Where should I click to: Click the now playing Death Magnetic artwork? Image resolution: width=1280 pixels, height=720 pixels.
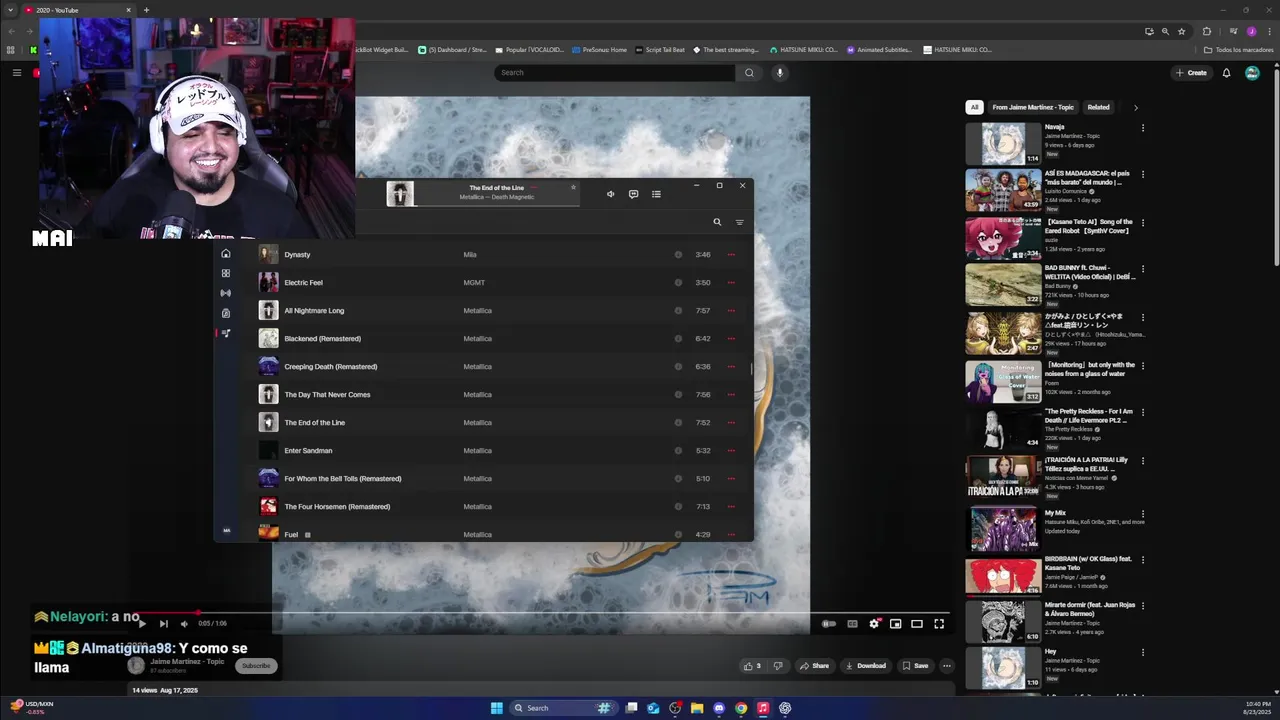point(400,193)
